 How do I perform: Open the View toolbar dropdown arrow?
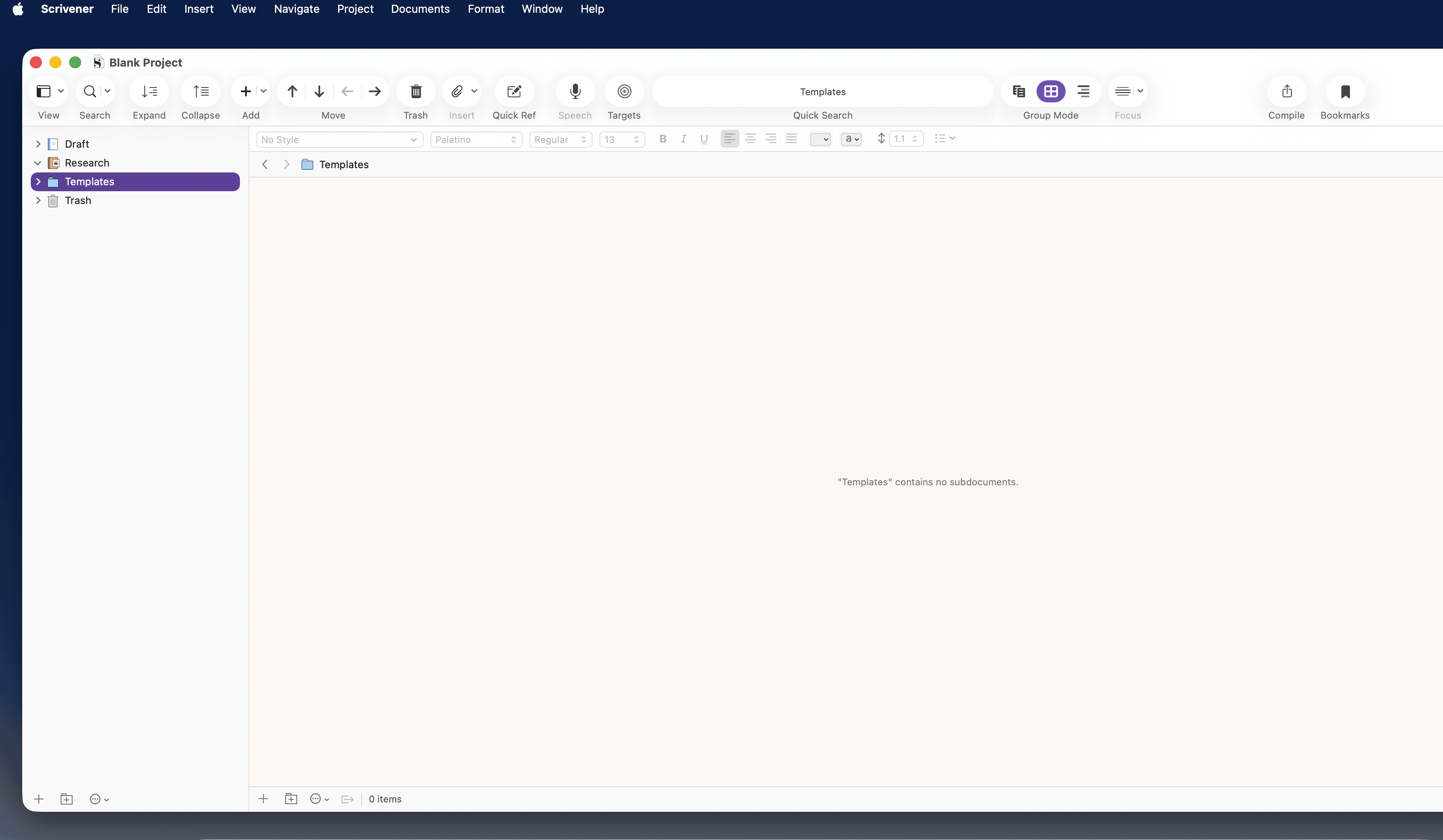[61, 91]
